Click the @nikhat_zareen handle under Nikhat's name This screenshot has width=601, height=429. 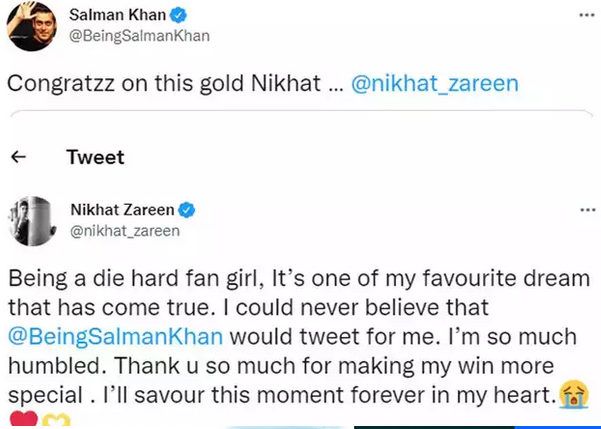tap(124, 231)
